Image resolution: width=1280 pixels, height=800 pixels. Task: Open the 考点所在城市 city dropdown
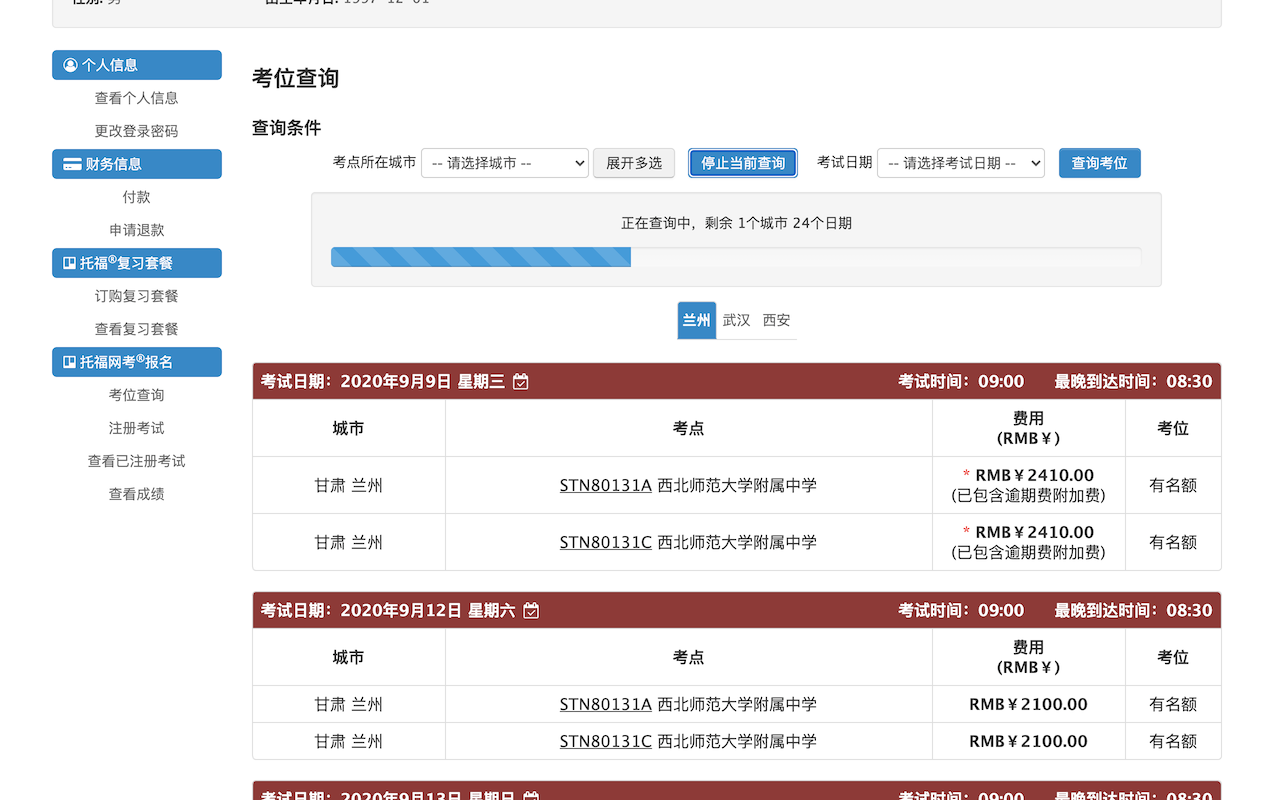pyautogui.click(x=504, y=163)
